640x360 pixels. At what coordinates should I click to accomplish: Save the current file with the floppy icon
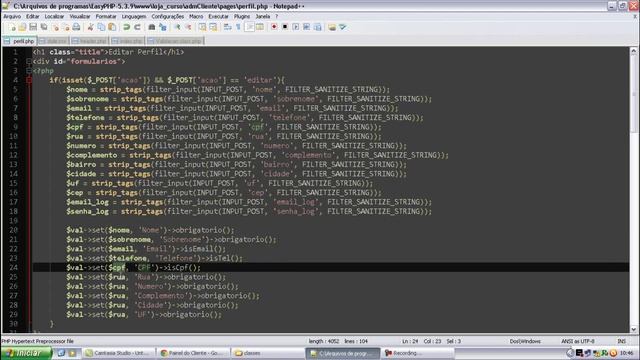click(33, 27)
